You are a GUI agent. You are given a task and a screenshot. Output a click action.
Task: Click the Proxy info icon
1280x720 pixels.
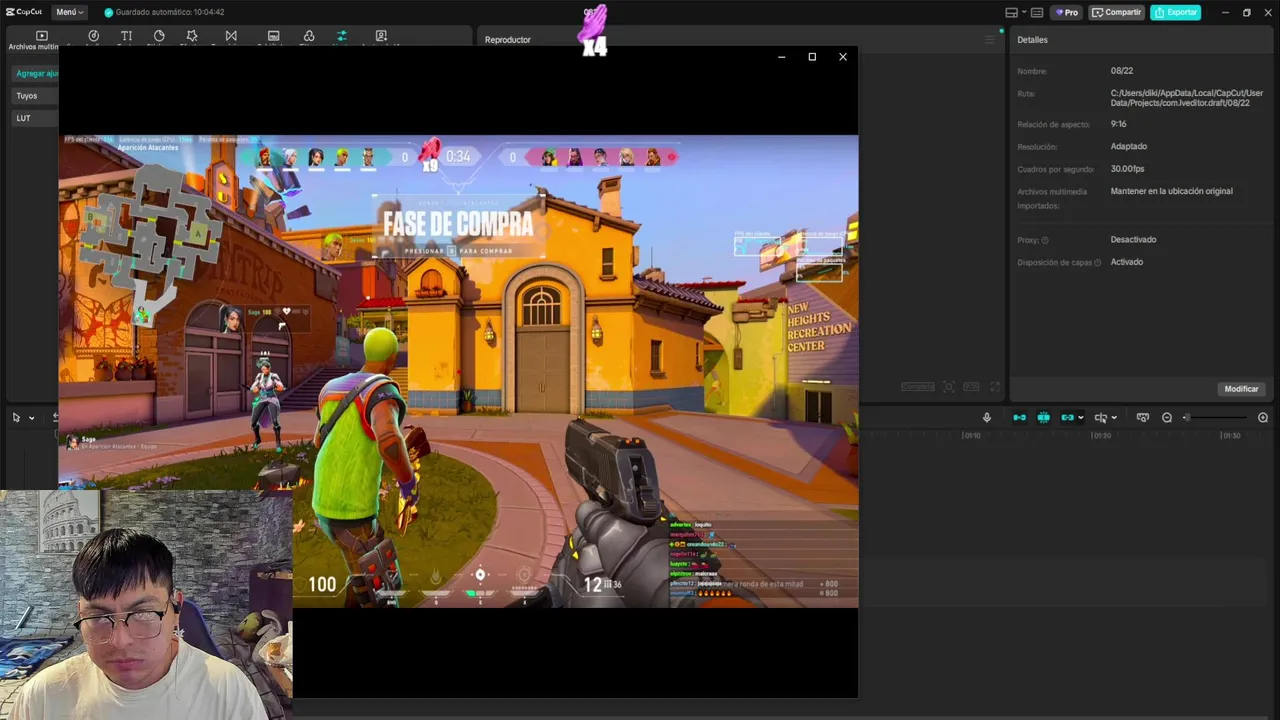(1045, 240)
